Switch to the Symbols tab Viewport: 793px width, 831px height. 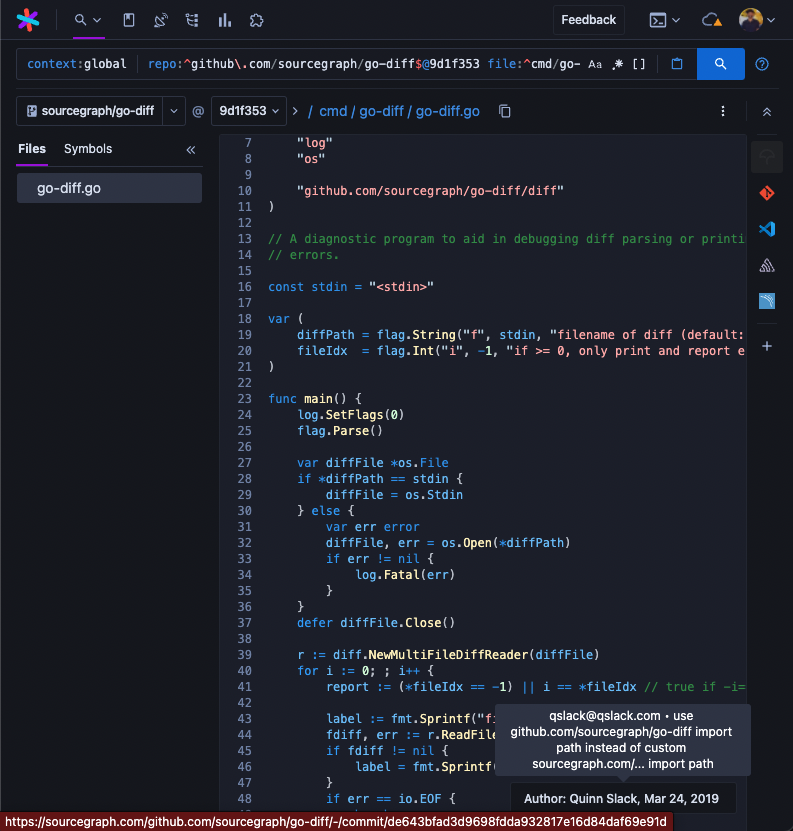(x=88, y=149)
